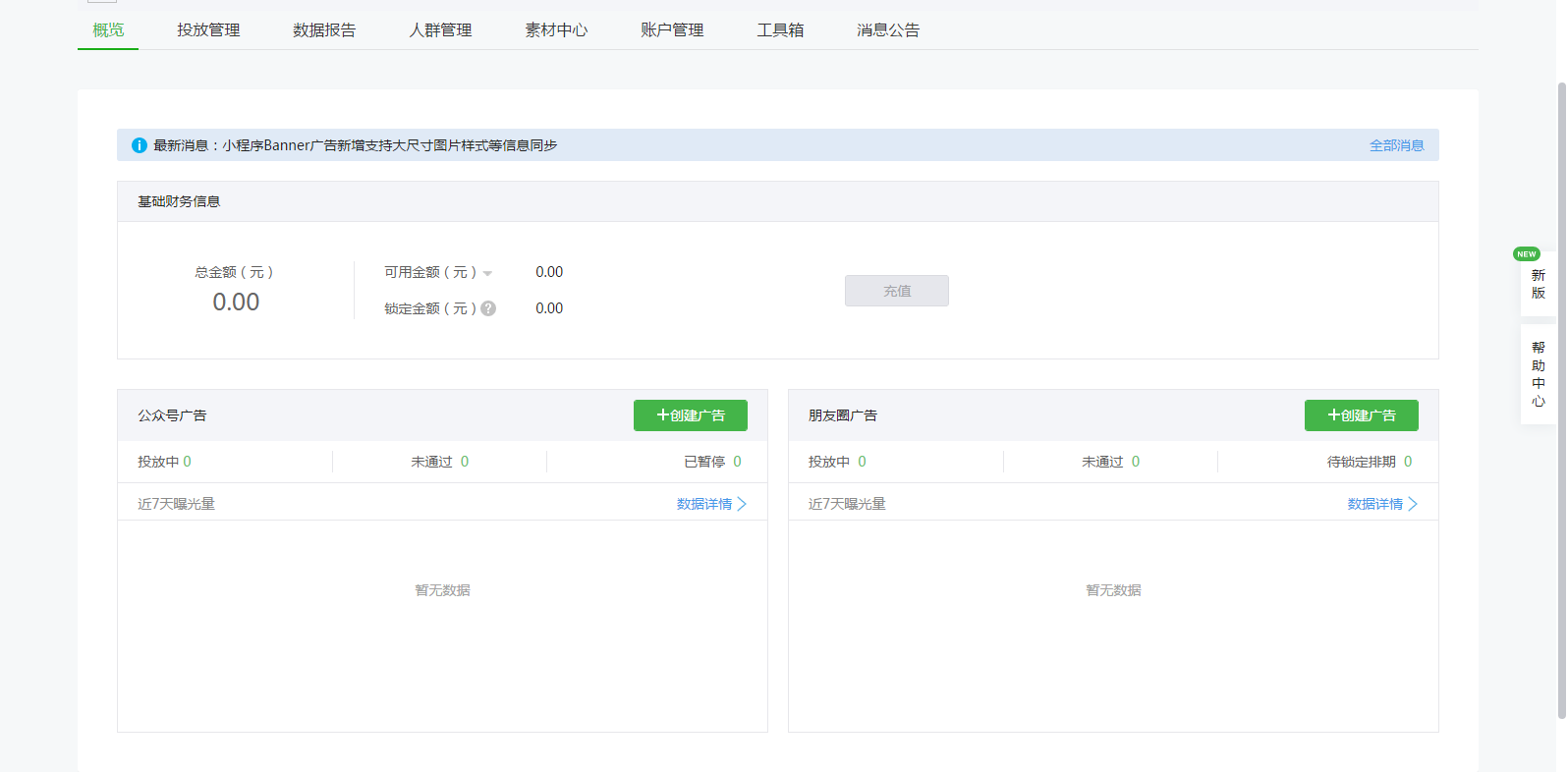Click the 充值 recharge button
Screen dimensions: 1568x772
pos(897,291)
